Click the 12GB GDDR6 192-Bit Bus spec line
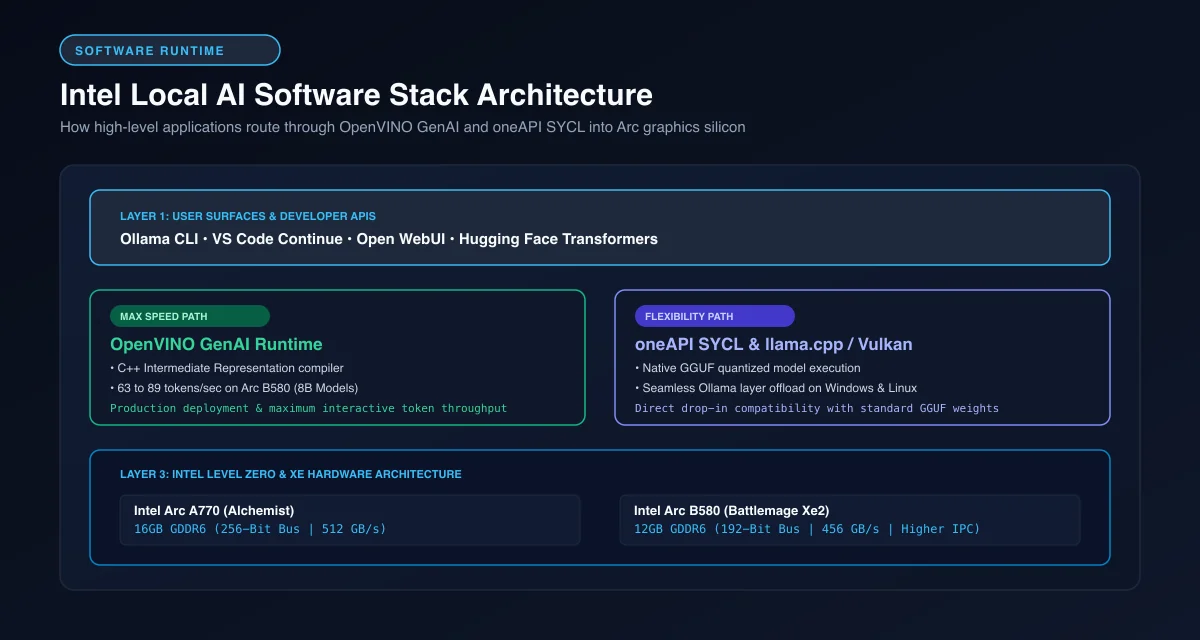 (x=807, y=529)
